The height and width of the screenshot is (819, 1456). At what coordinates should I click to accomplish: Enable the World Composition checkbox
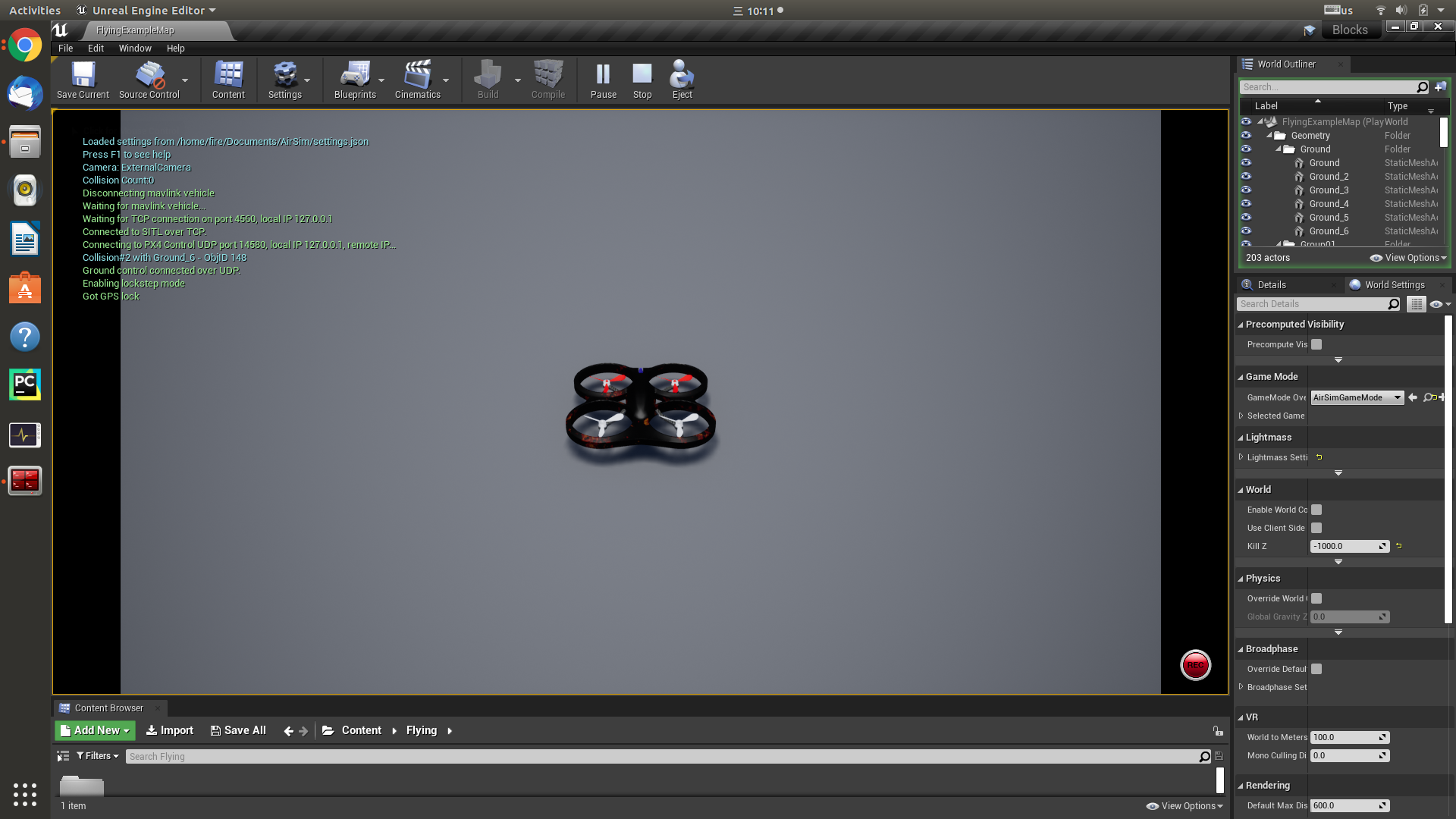coord(1316,510)
